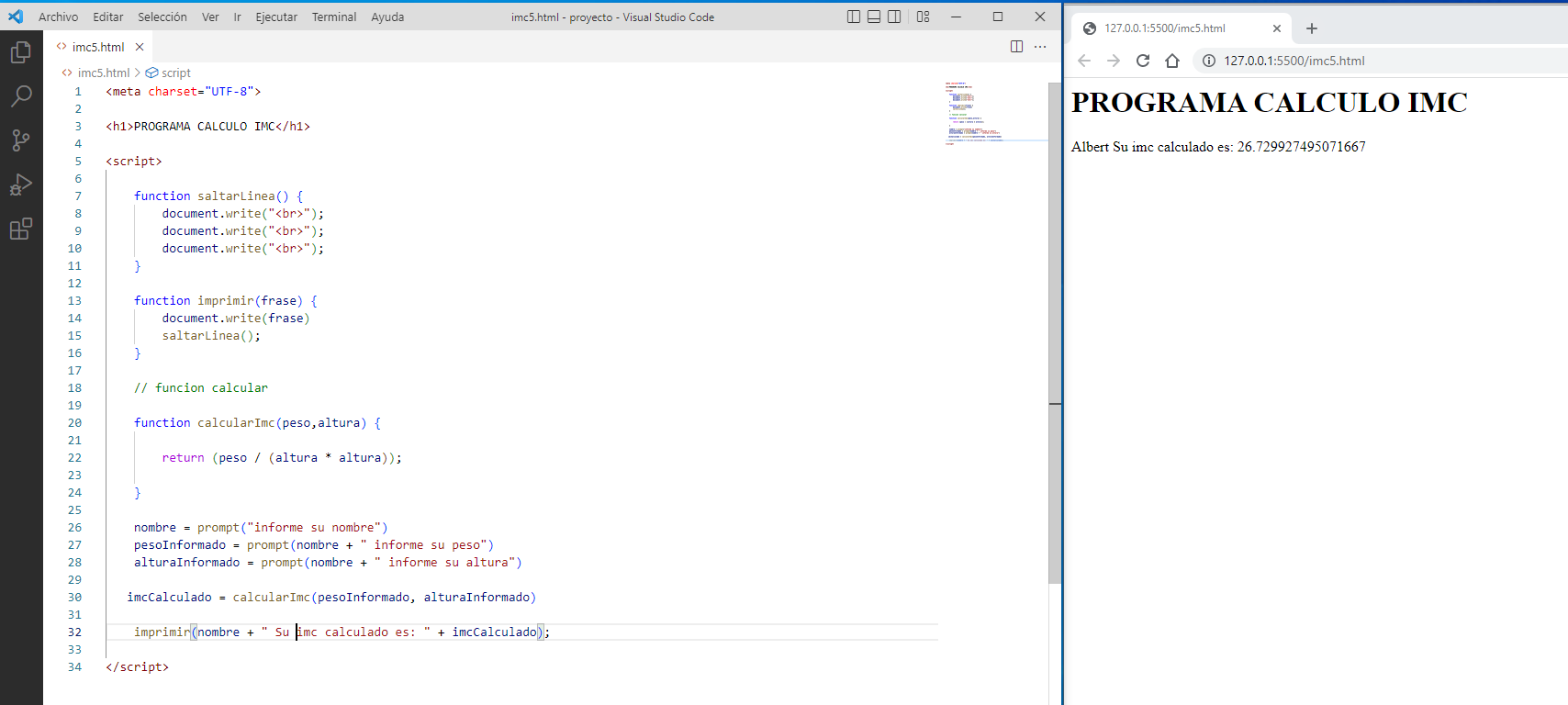
Task: Click the nombre prompt line 26
Action: click(261, 528)
